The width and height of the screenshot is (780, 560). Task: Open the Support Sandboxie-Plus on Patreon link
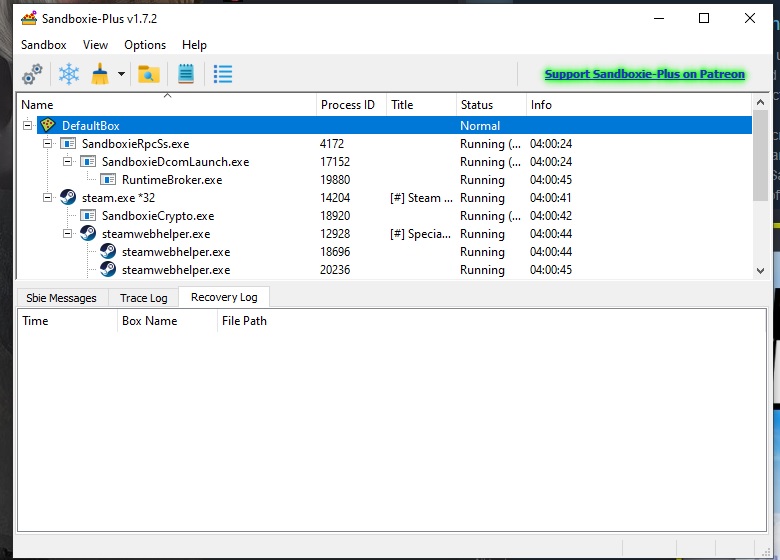coord(645,74)
